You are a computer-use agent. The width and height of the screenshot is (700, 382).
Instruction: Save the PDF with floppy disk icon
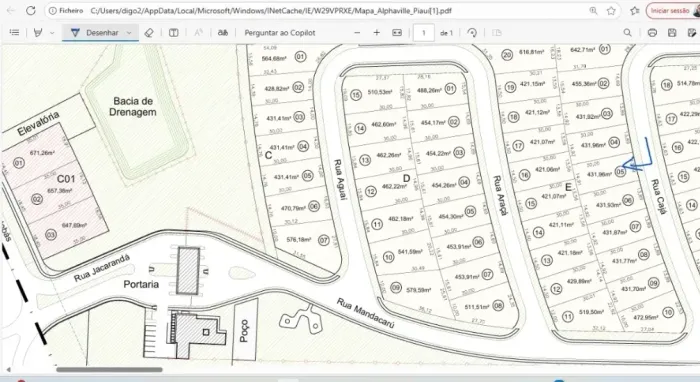click(x=672, y=33)
